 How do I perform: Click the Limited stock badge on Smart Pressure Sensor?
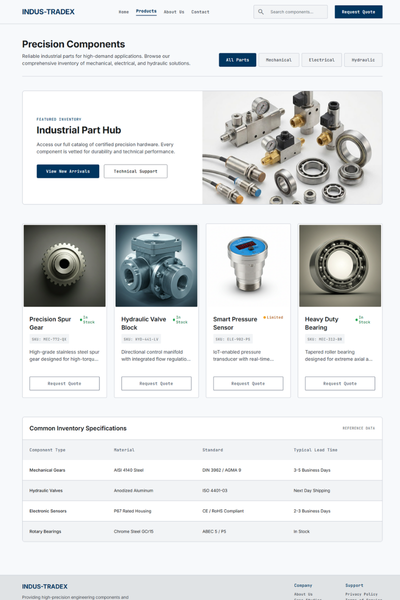click(273, 318)
